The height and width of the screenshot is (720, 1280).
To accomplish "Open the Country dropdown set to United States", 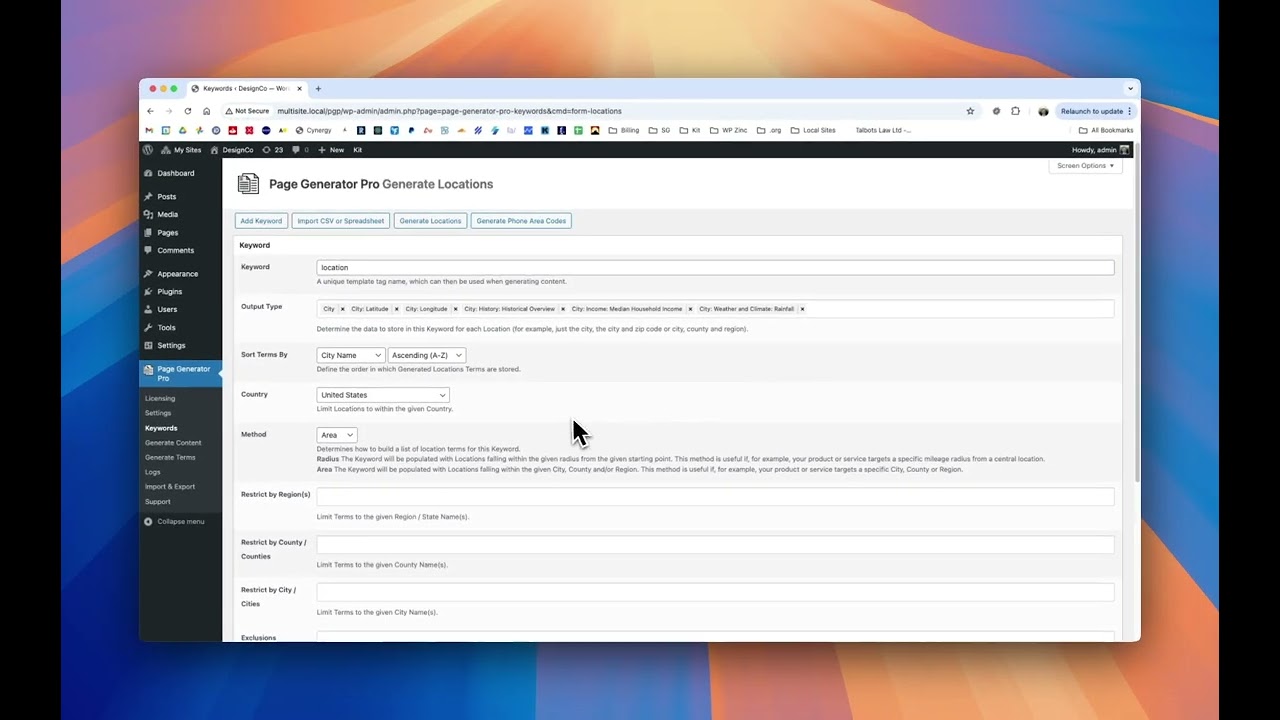I will point(383,395).
